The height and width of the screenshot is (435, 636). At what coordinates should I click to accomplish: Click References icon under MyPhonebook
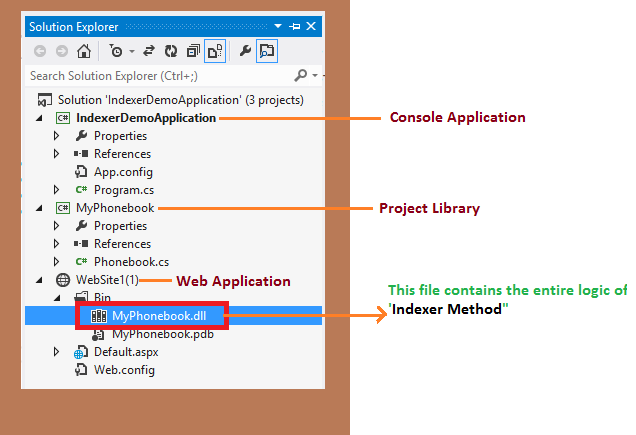(81, 244)
